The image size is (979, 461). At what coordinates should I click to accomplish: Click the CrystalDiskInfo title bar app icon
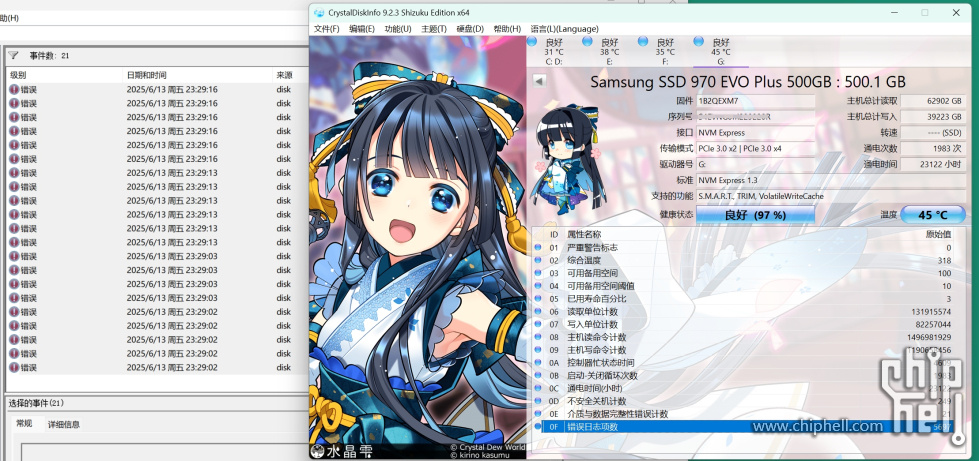[x=319, y=12]
